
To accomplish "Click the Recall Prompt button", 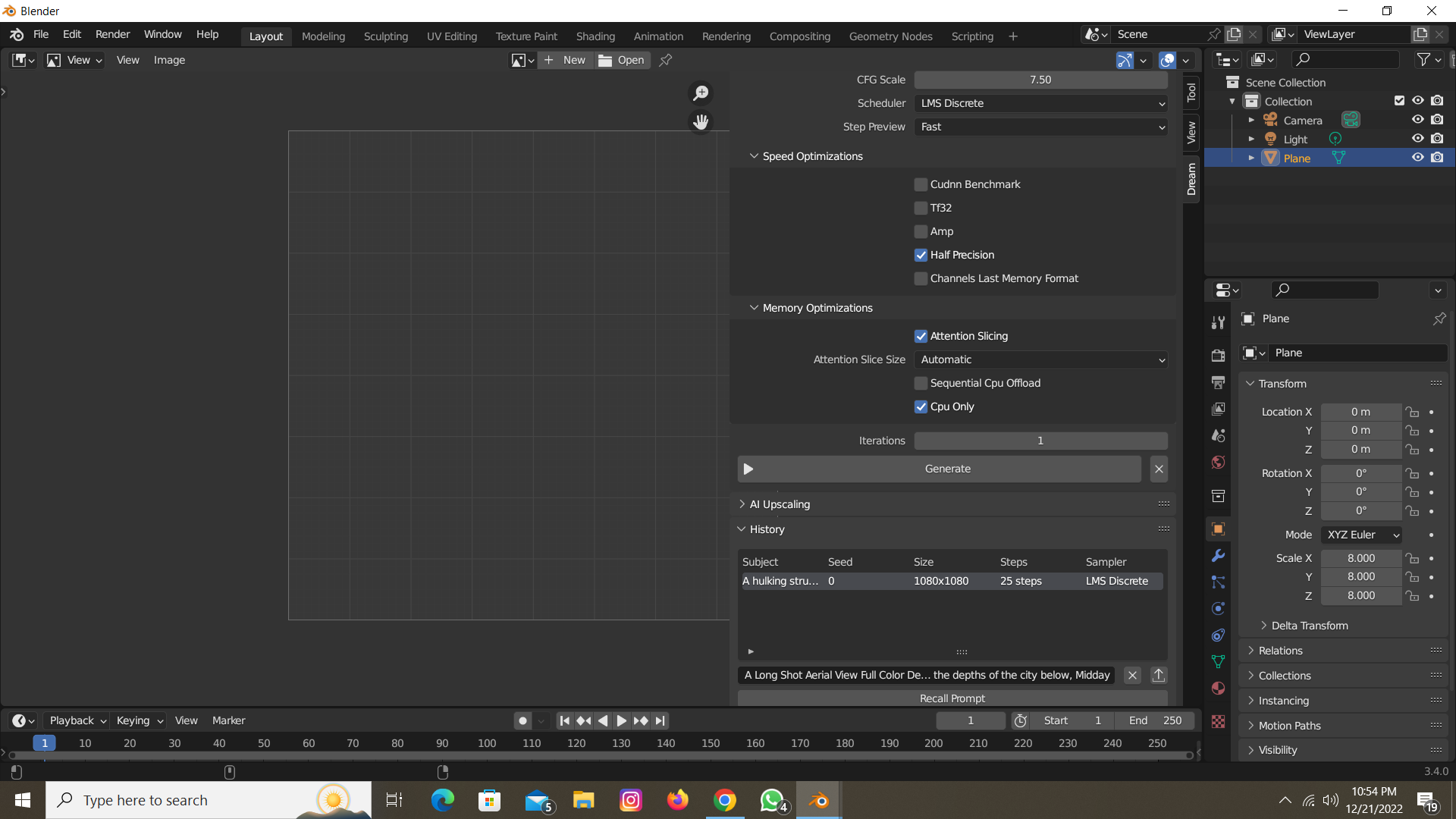I will 952,698.
